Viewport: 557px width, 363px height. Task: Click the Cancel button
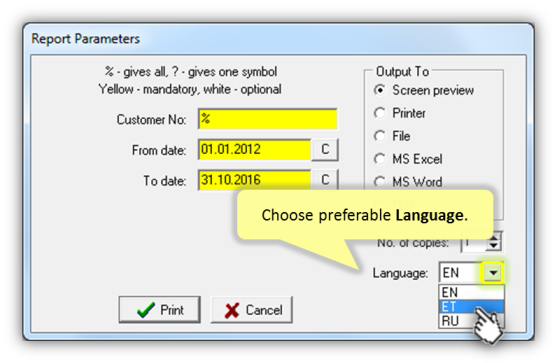click(x=252, y=310)
